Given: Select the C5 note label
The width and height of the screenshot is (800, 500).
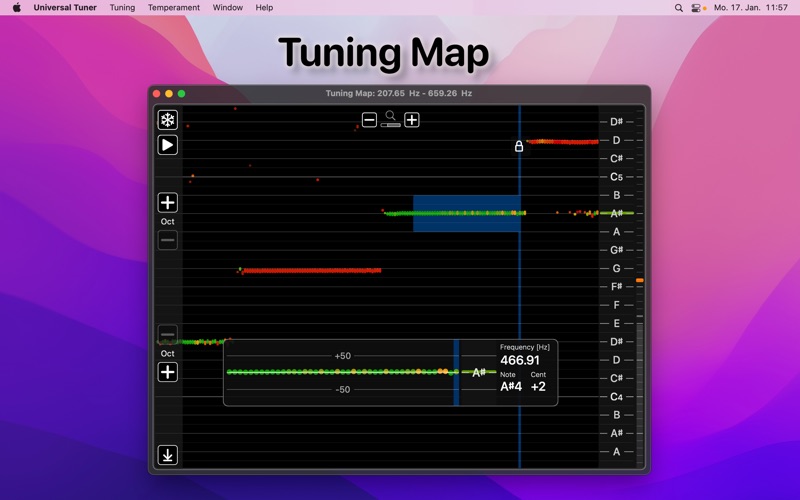Looking at the screenshot, I should point(616,177).
